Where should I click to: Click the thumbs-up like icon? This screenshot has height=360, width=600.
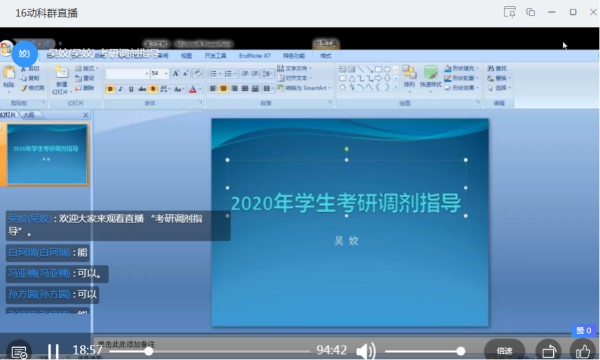(x=583, y=351)
